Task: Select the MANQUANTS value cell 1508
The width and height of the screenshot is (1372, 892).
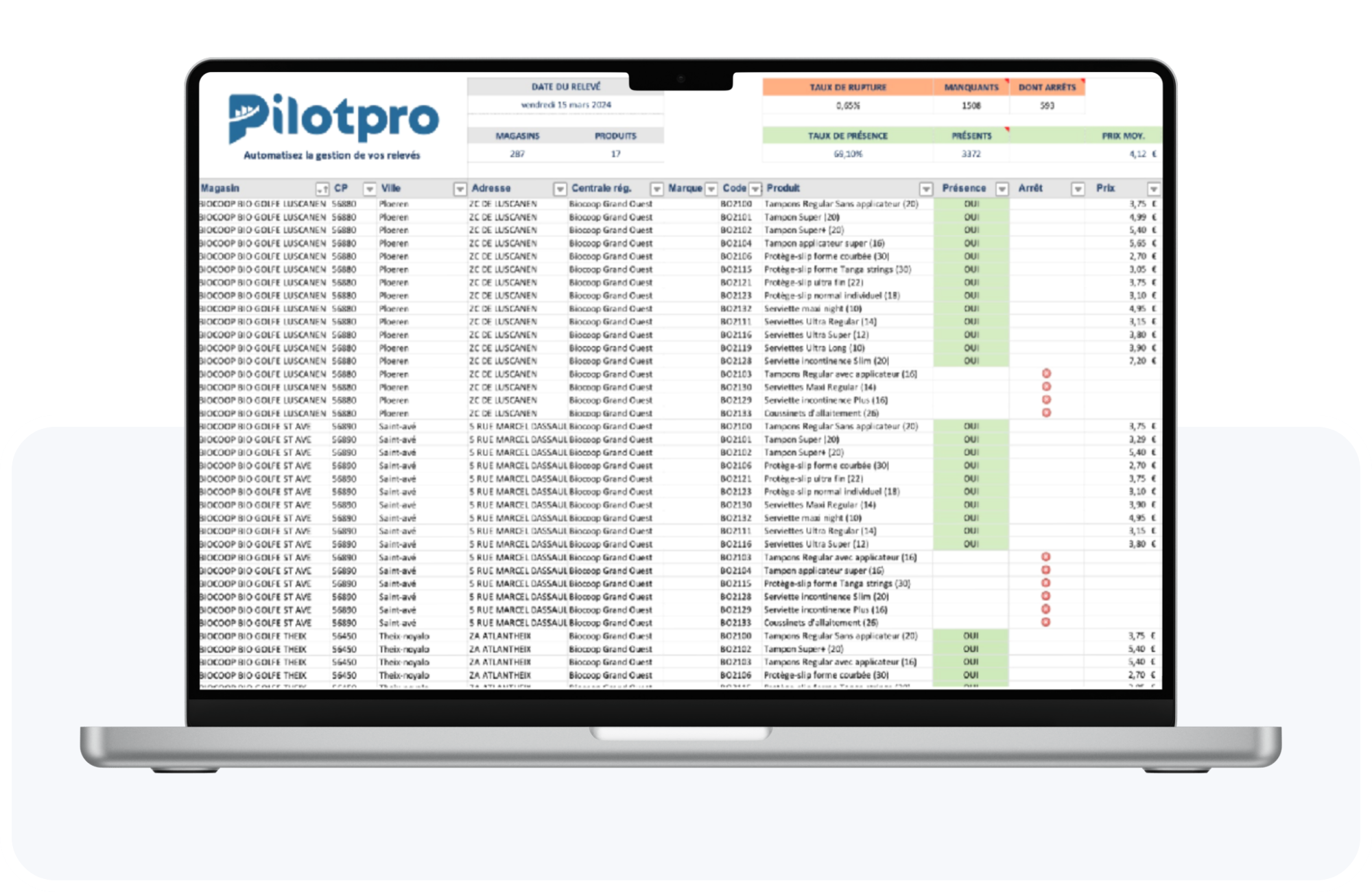Action: (971, 106)
